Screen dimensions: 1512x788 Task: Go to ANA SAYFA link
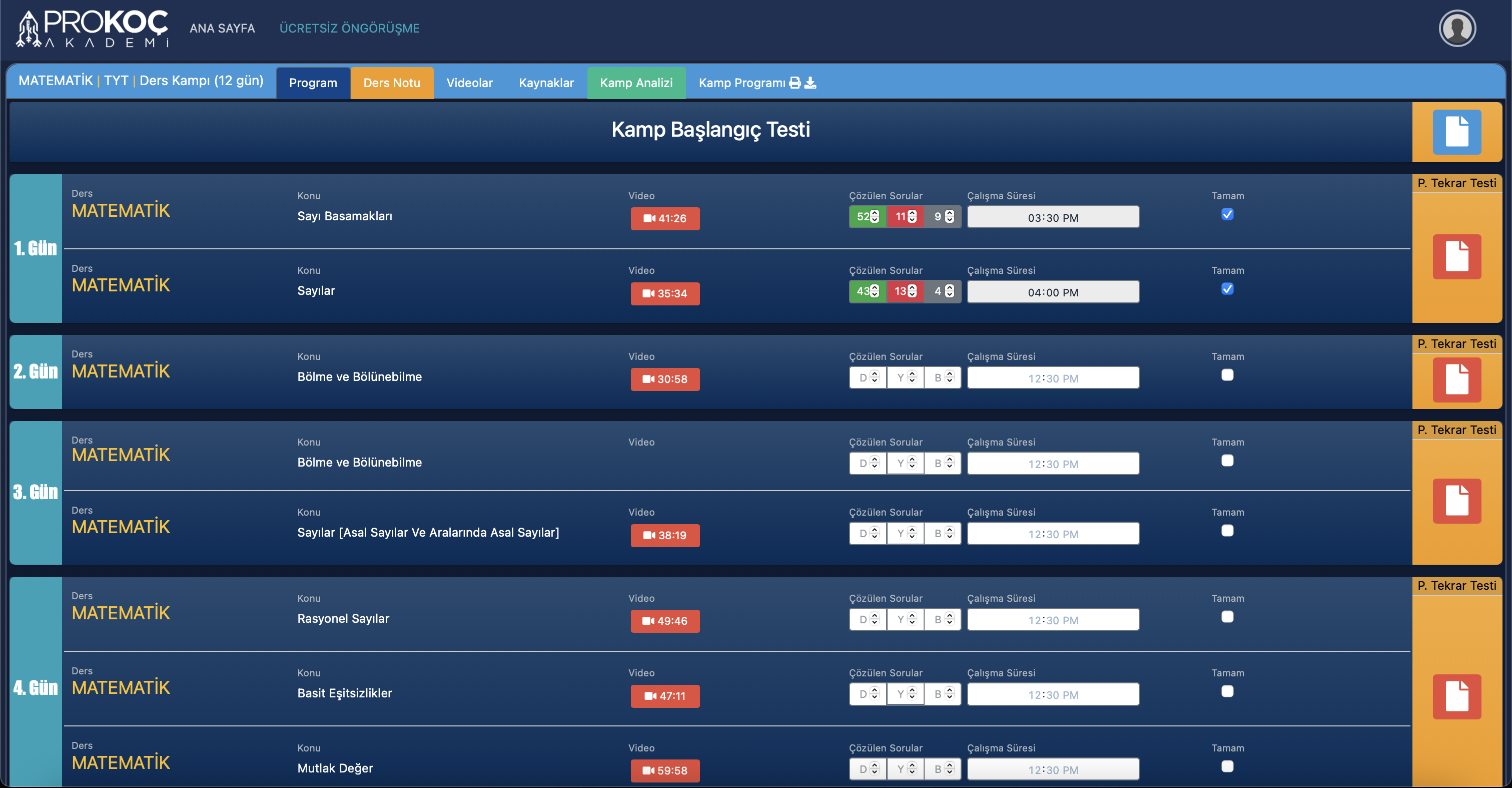coord(222,28)
